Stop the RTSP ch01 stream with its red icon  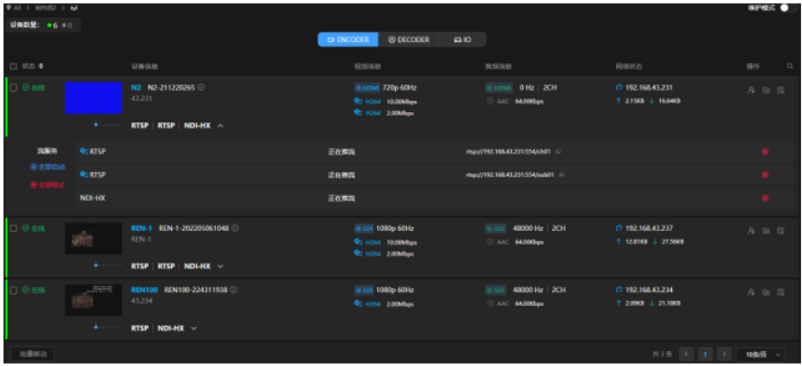765,152
